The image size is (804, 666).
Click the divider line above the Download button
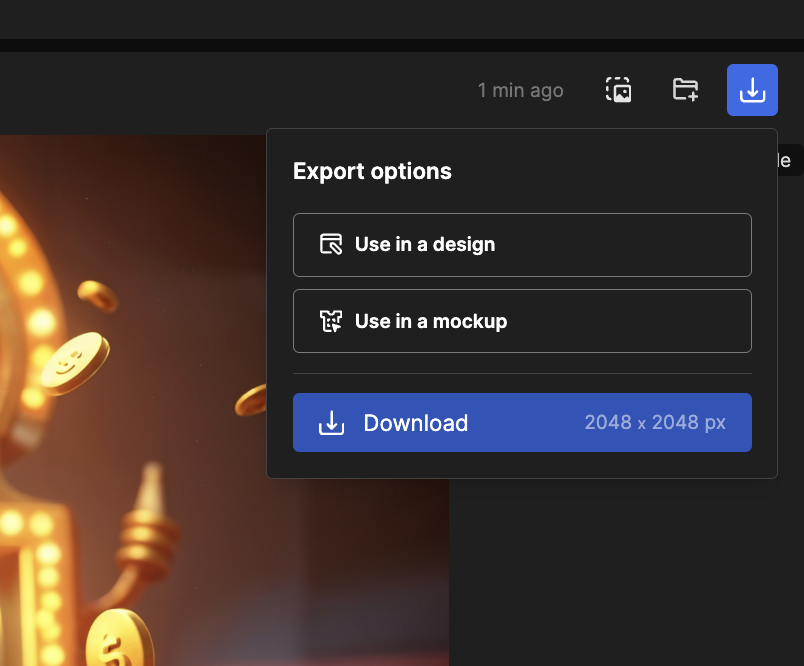click(x=522, y=373)
